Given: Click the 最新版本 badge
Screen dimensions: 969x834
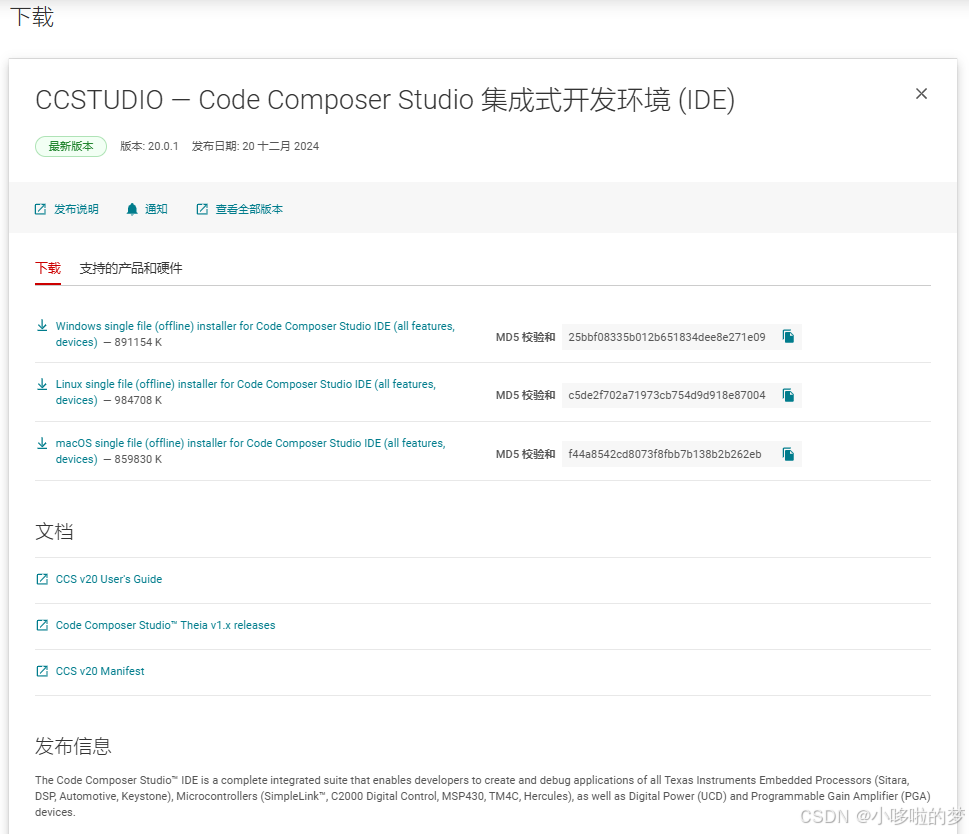Looking at the screenshot, I should pyautogui.click(x=71, y=146).
